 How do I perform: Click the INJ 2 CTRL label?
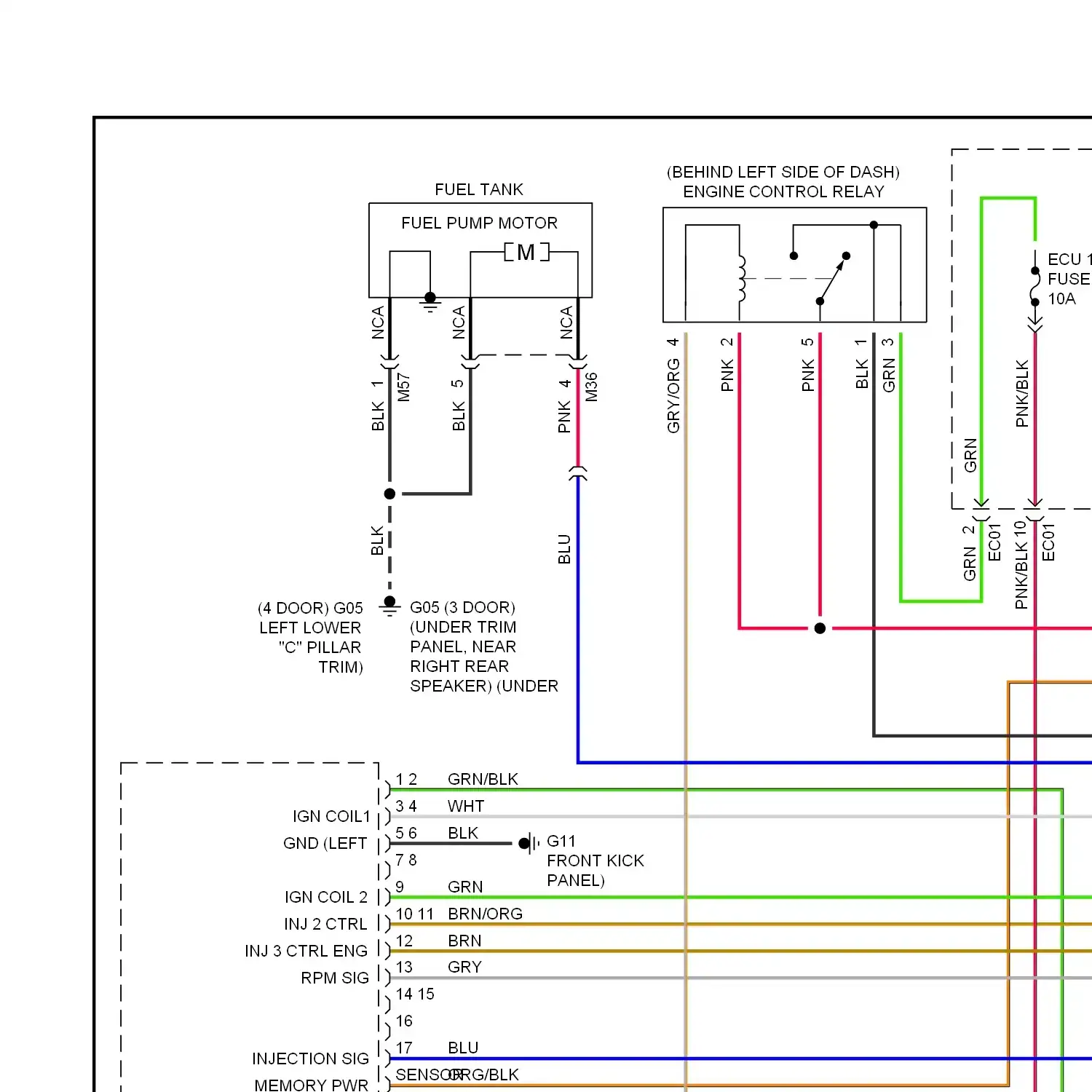325,924
